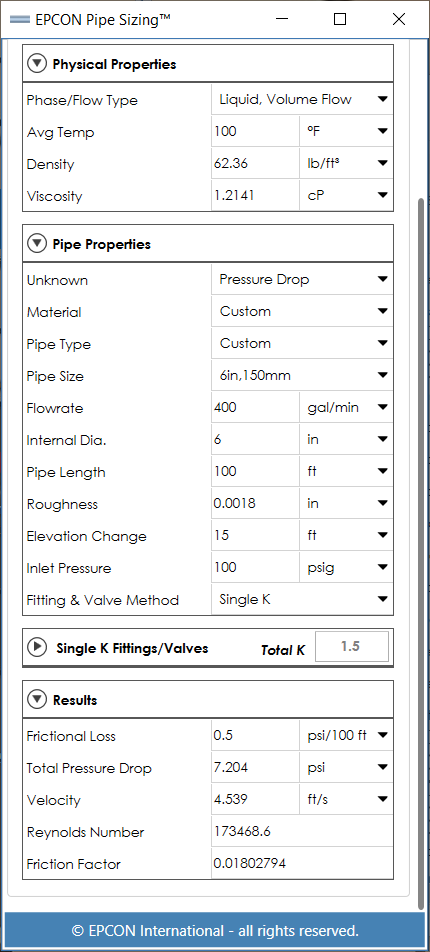
Task: Change the Frictional Loss unit
Action: [x=346, y=735]
